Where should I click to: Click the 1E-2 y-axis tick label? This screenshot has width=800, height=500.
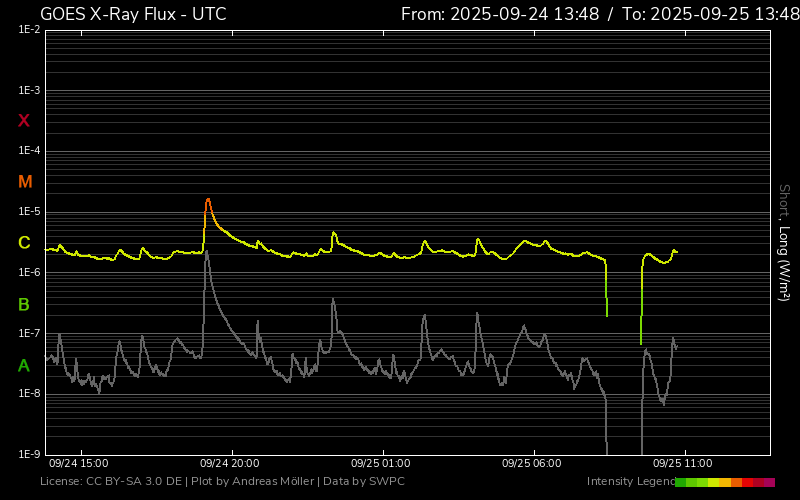28,30
